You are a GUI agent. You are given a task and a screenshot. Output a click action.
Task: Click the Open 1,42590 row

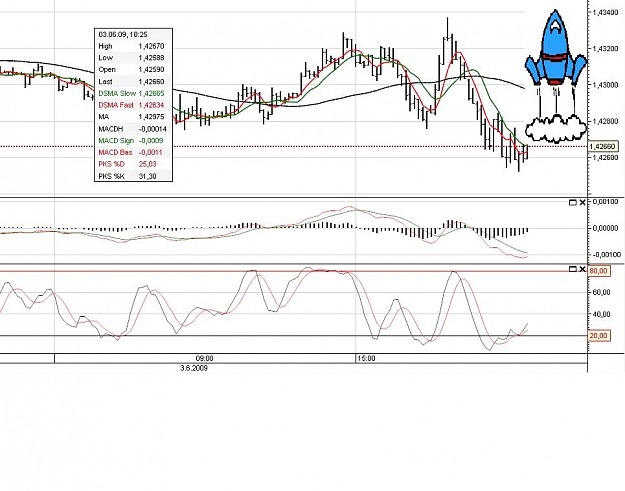coord(134,70)
